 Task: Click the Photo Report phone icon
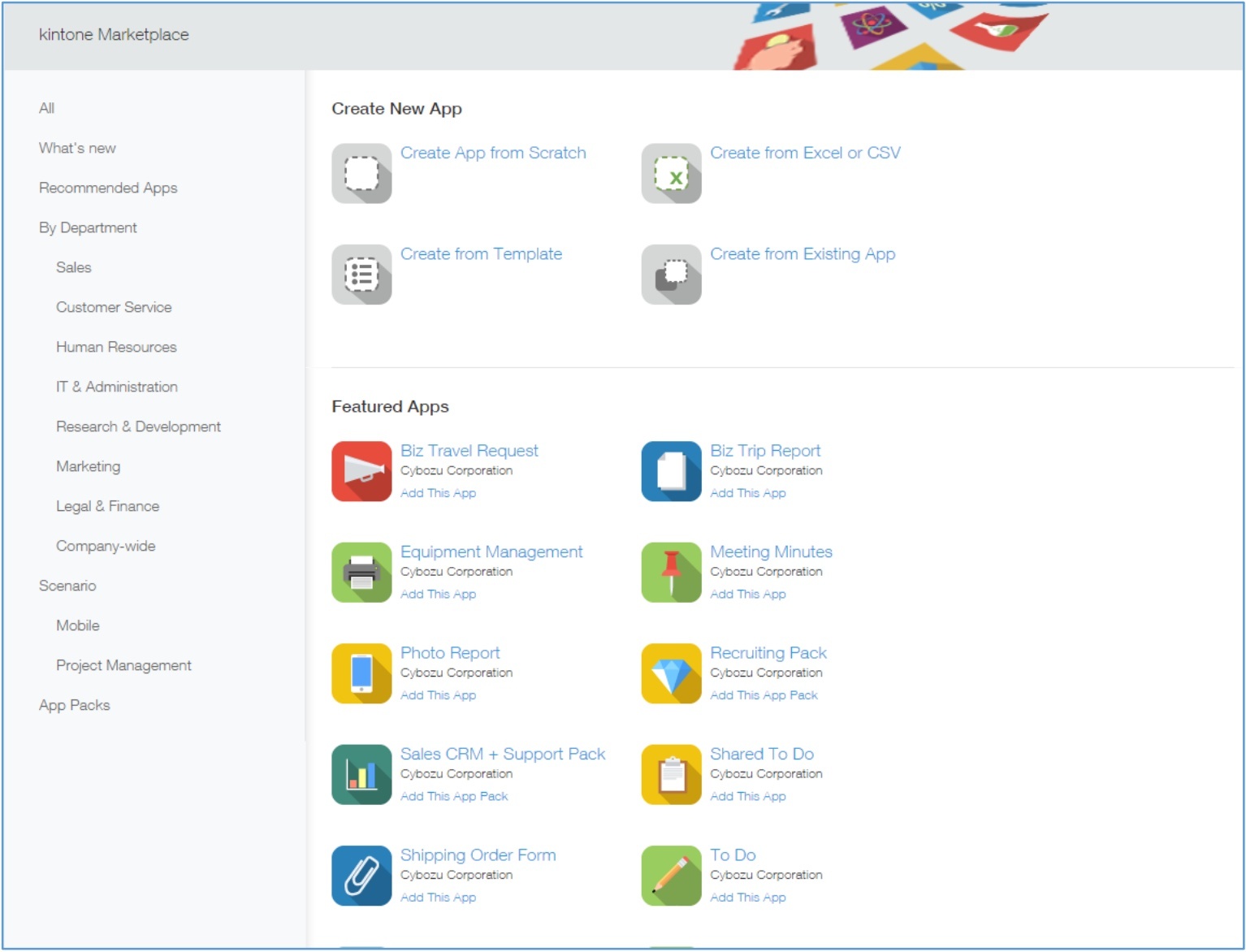point(361,673)
